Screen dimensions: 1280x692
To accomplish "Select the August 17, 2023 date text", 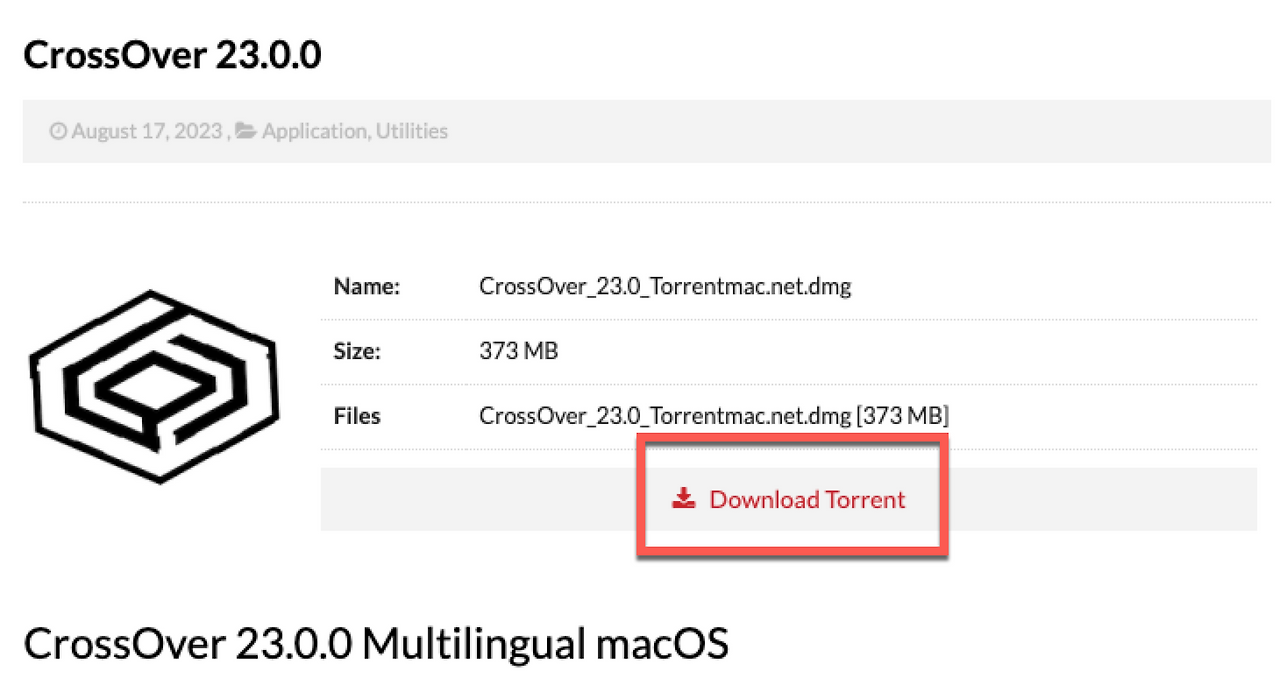I will [x=147, y=131].
